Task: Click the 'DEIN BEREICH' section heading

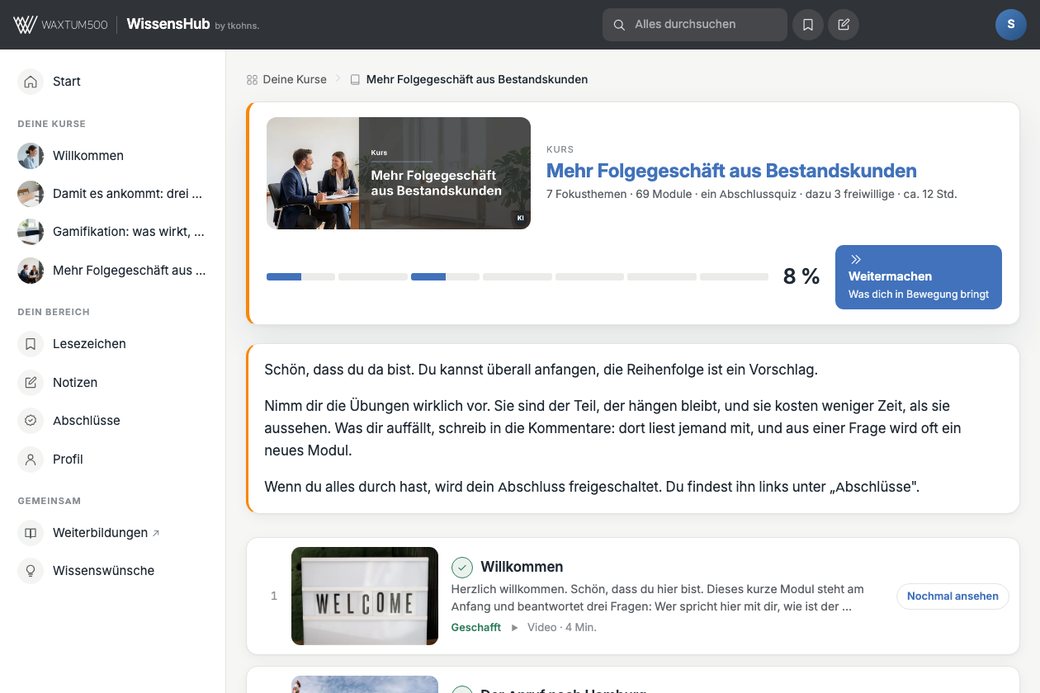Action: pyautogui.click(x=54, y=312)
